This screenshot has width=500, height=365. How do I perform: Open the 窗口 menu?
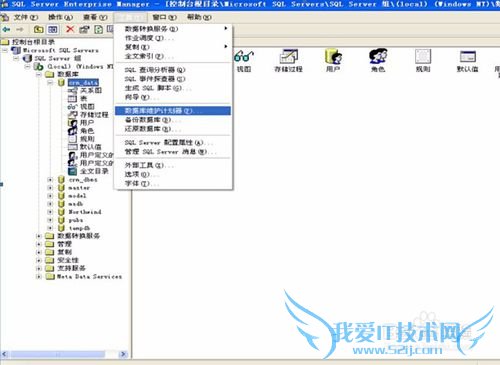click(x=164, y=17)
